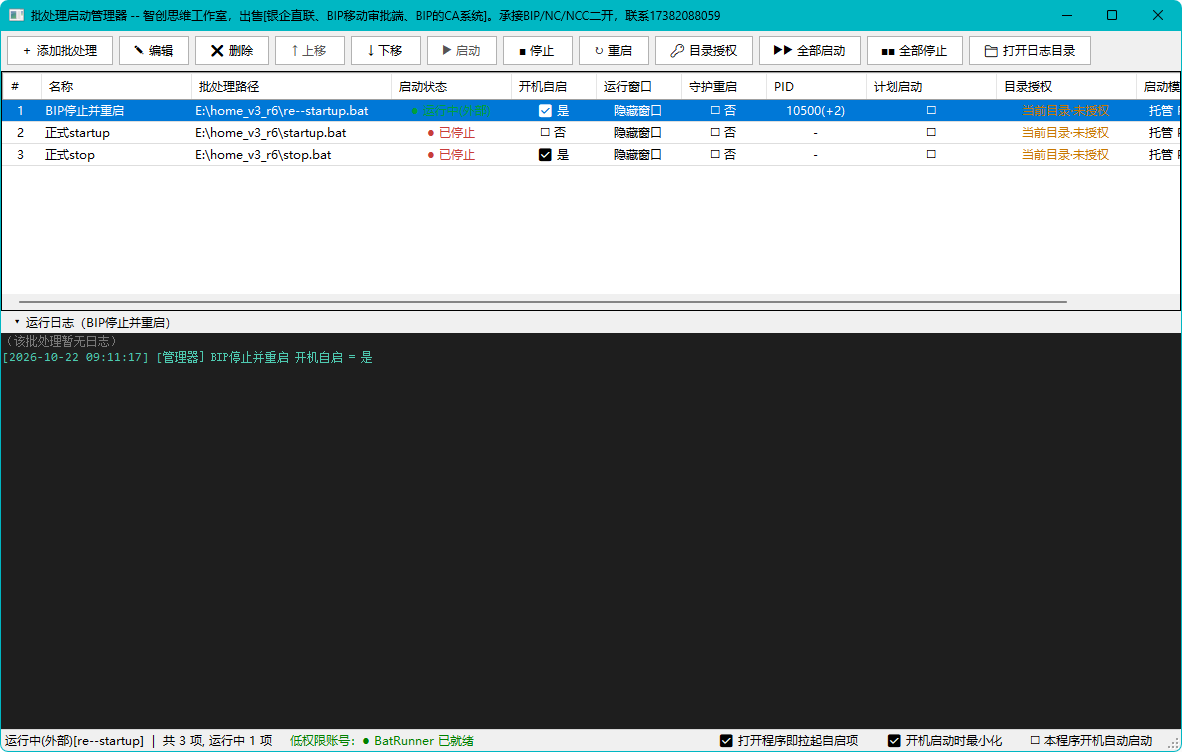Open the log folder via 打开日志目录
Viewport: 1182px width, 752px height.
click(x=1030, y=50)
